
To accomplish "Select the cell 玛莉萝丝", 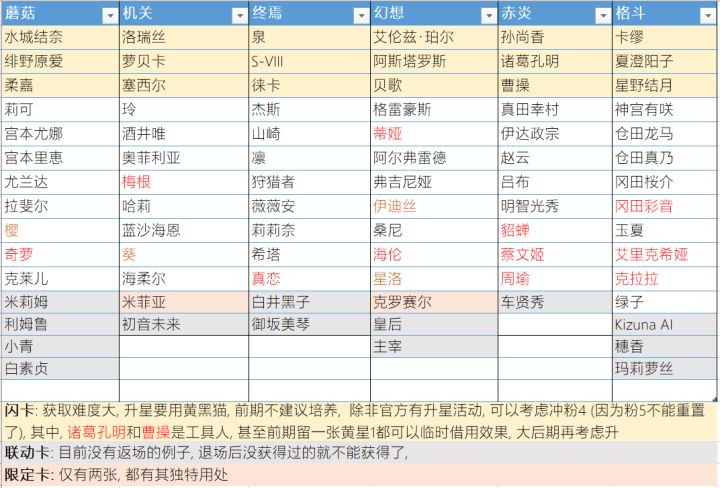I will click(664, 369).
